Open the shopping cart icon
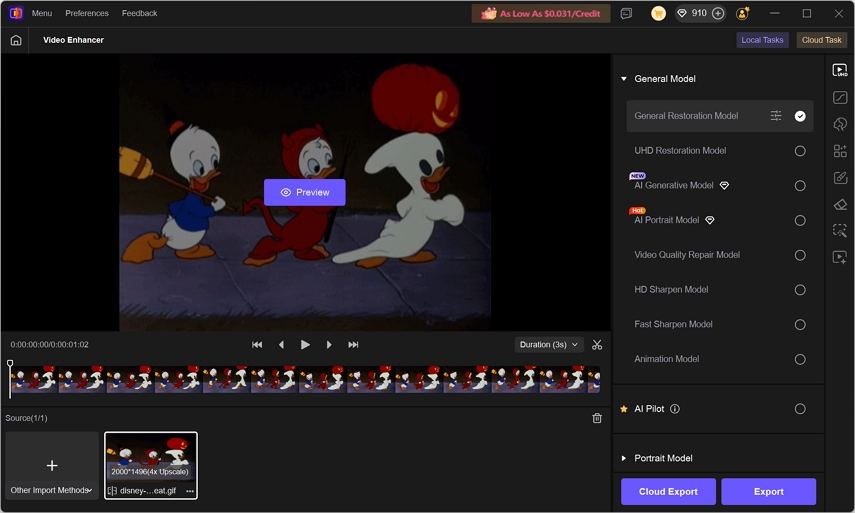 point(658,14)
